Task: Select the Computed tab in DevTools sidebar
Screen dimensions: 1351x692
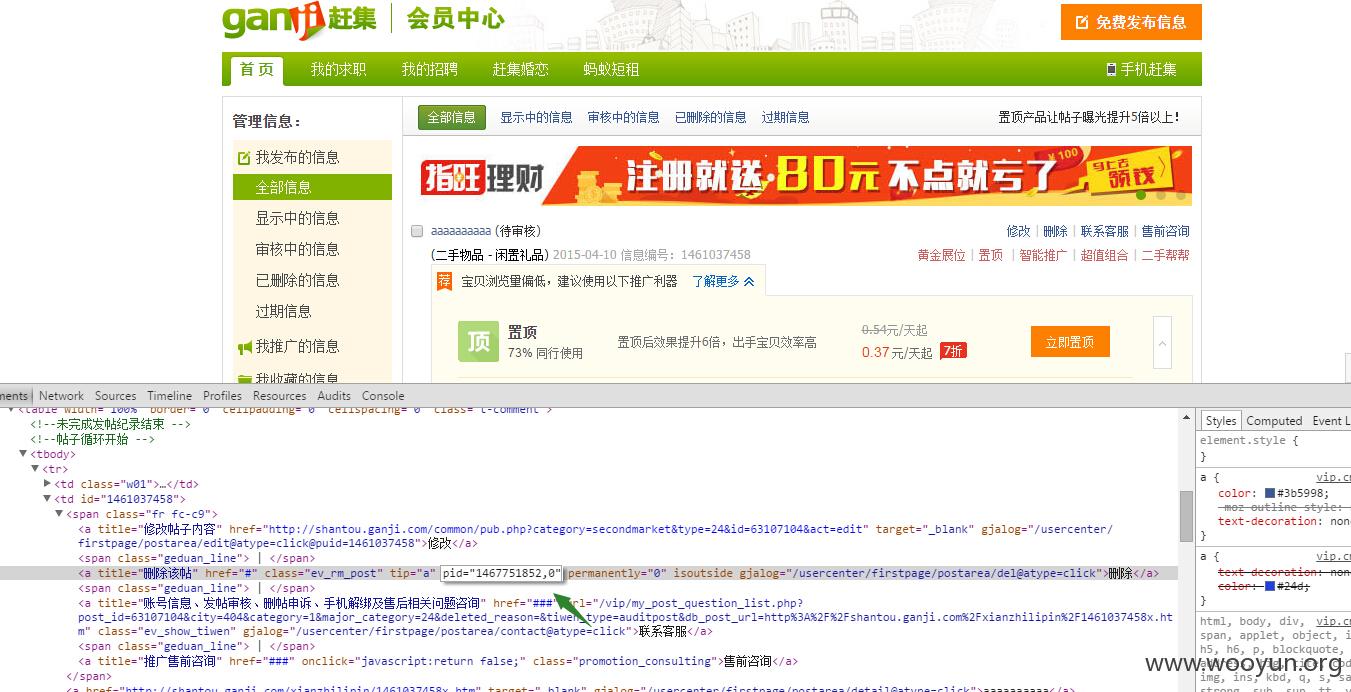Action: pyautogui.click(x=1274, y=421)
